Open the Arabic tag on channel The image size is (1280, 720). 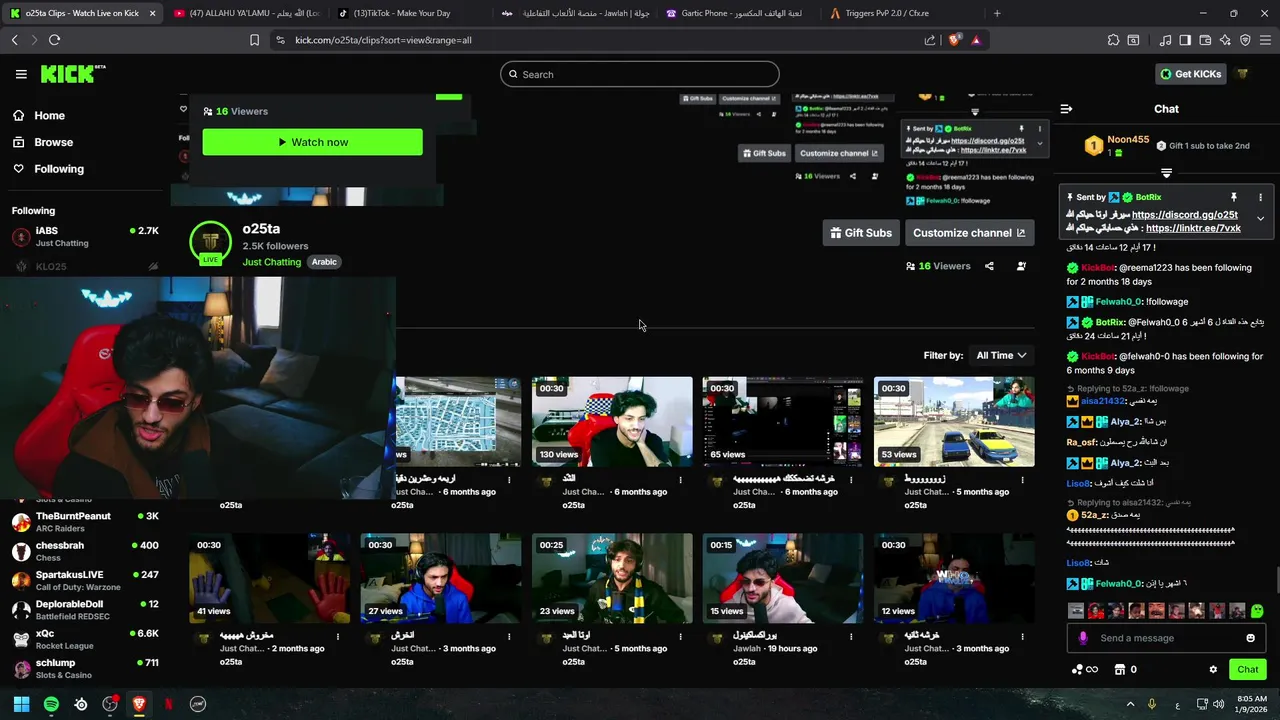click(x=324, y=262)
